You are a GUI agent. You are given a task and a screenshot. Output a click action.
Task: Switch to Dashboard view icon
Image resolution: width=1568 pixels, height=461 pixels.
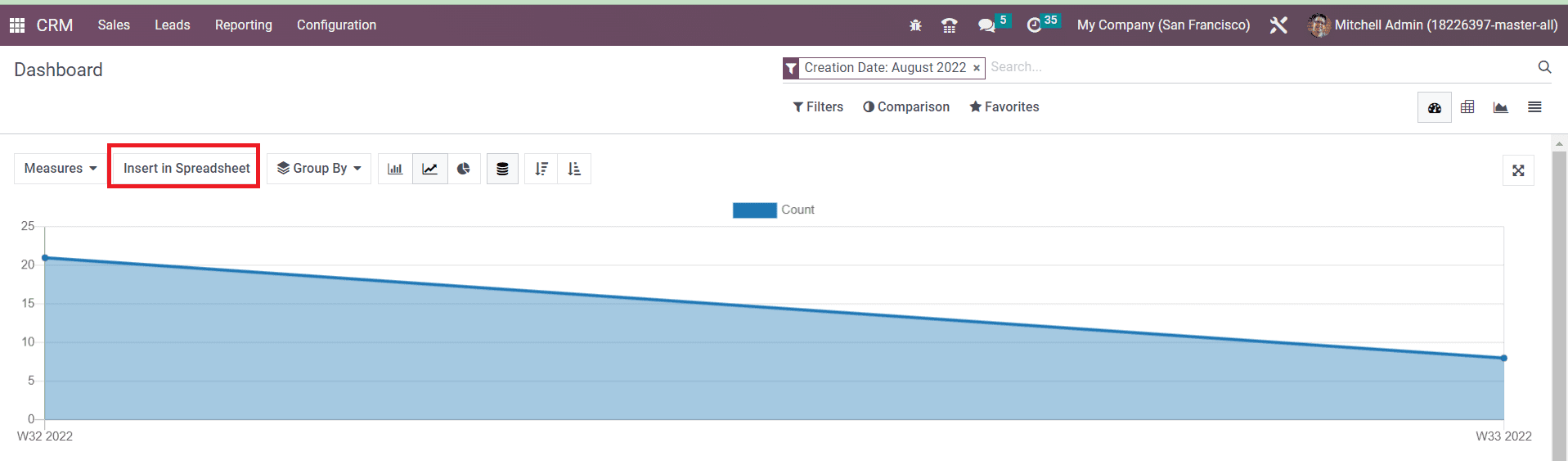(x=1435, y=107)
